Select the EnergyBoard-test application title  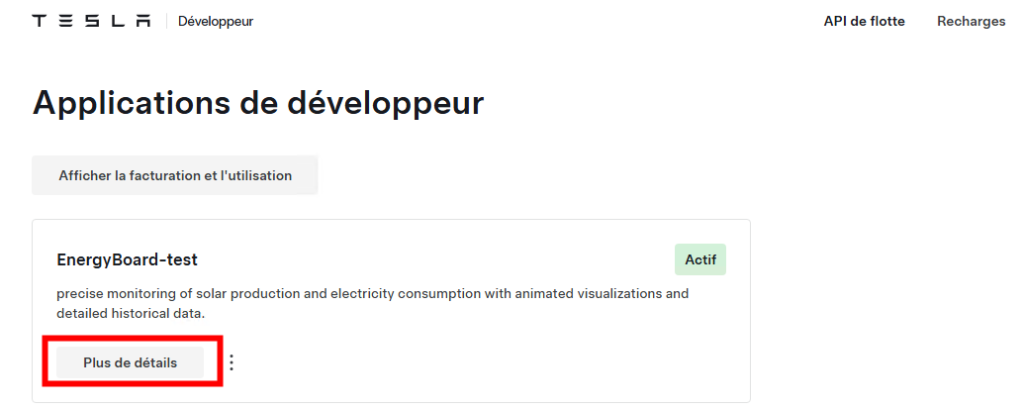click(x=127, y=260)
